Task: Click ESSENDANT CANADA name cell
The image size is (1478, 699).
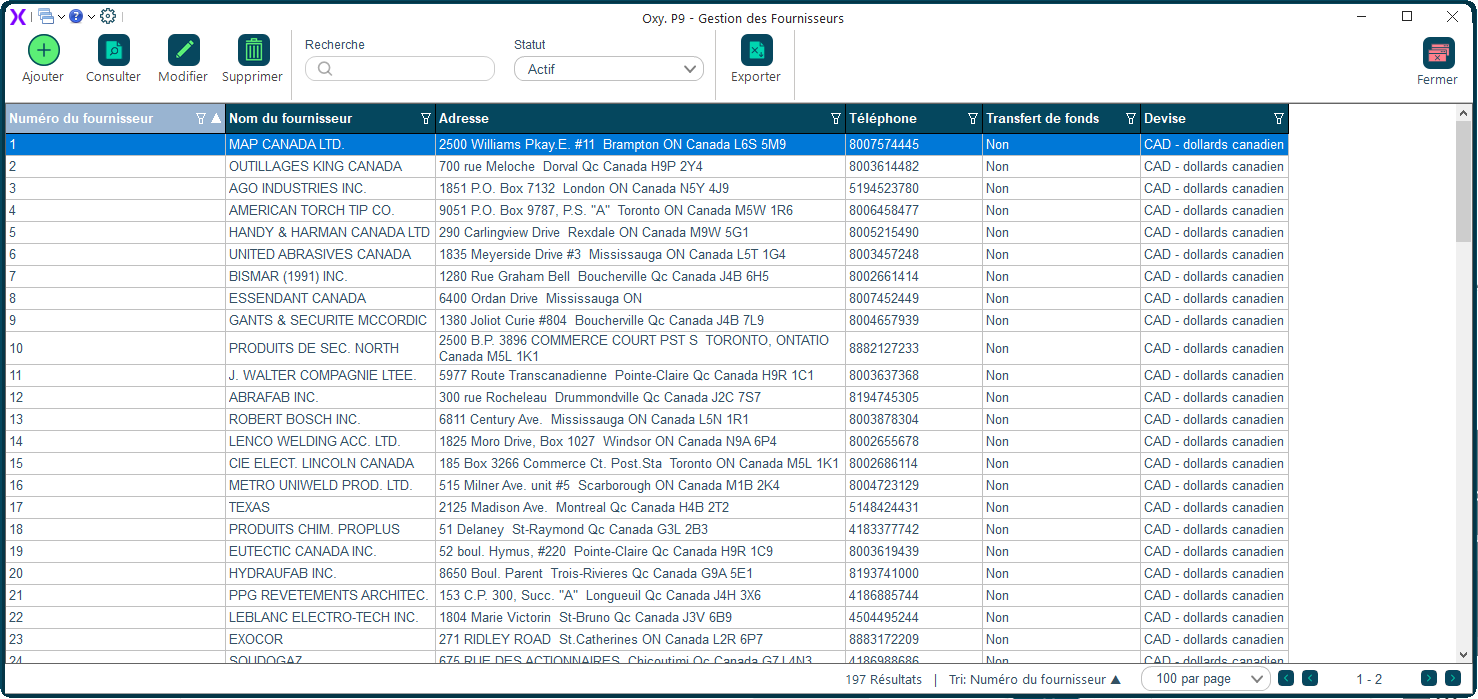Action: point(330,299)
